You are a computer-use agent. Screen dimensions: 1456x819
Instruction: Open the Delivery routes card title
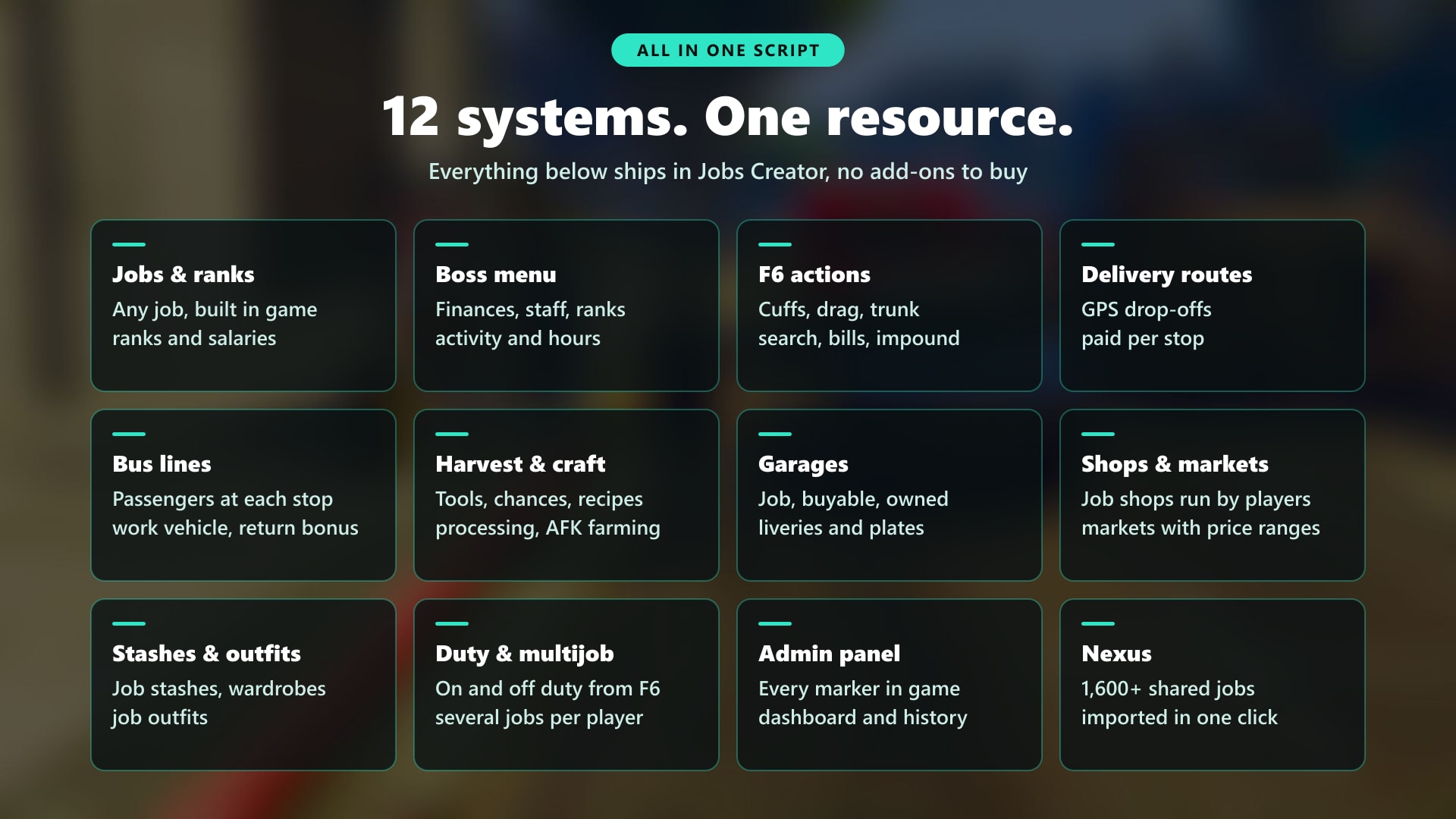[x=1167, y=275]
